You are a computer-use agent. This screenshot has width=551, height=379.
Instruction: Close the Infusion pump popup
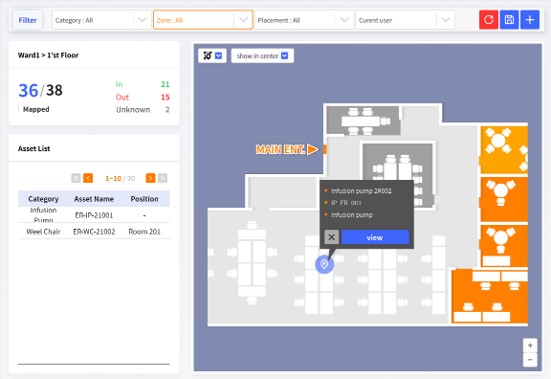pyautogui.click(x=331, y=237)
